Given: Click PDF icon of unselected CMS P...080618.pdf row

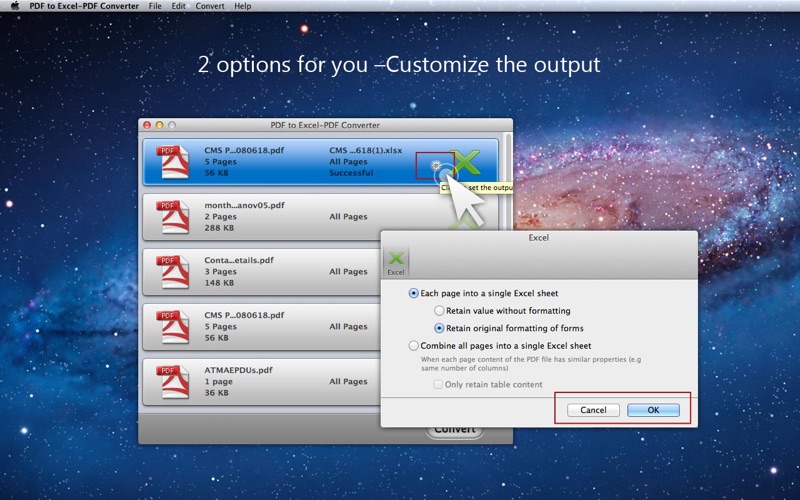Looking at the screenshot, I should click(x=172, y=327).
